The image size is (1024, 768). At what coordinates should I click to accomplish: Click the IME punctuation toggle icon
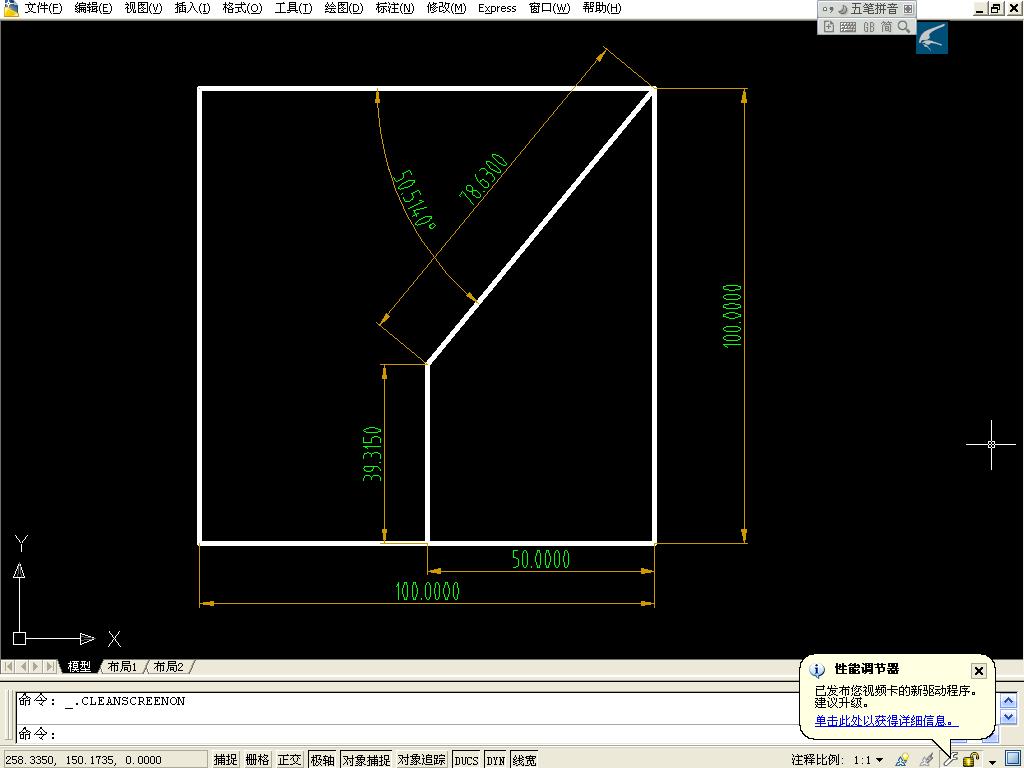coord(828,8)
